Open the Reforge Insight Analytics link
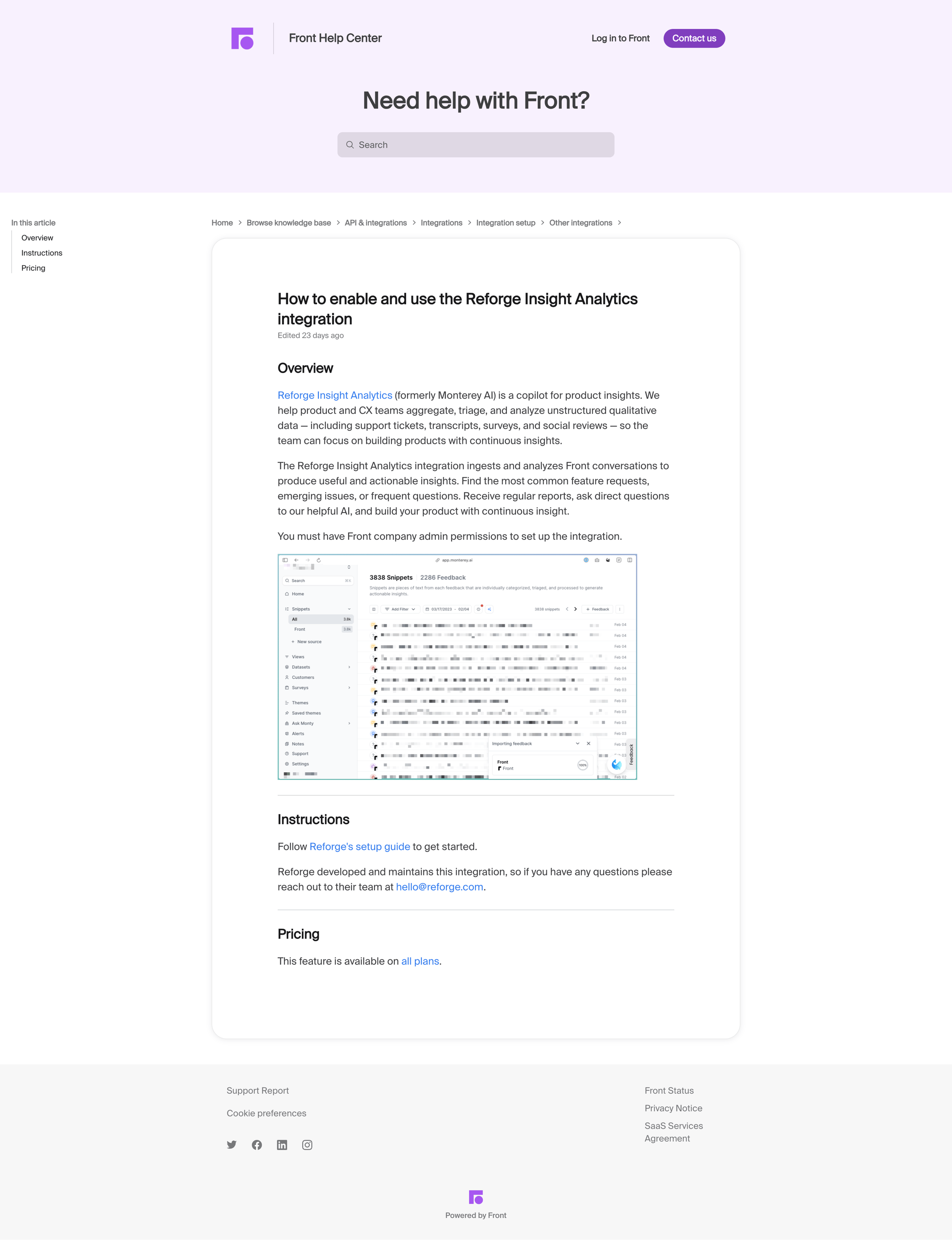This screenshot has height=1240, width=952. [x=335, y=395]
